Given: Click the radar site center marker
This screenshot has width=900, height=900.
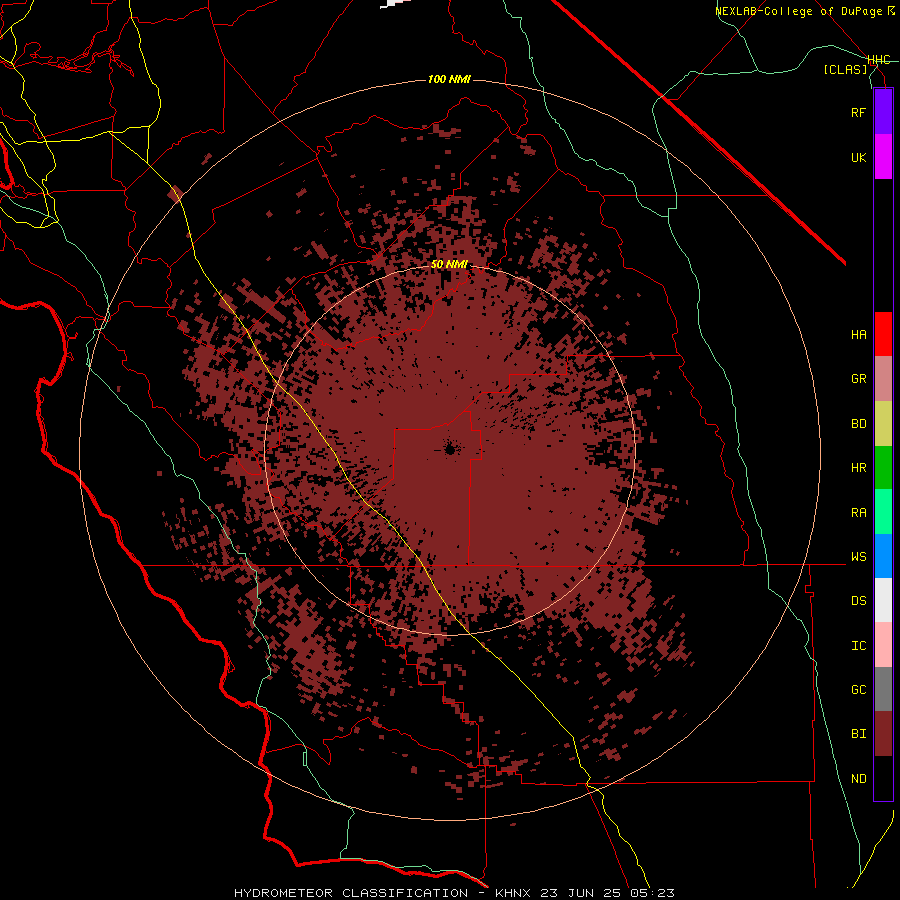Looking at the screenshot, I should (449, 449).
